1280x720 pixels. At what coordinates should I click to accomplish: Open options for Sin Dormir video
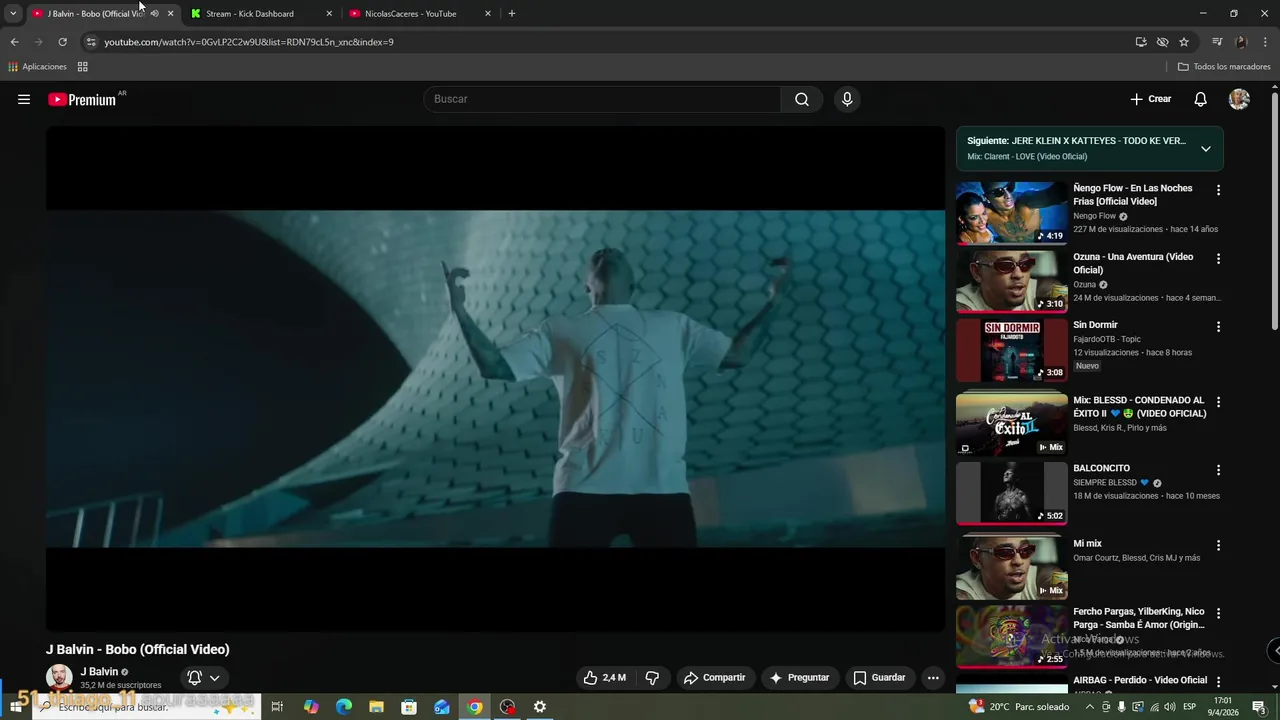pyautogui.click(x=1218, y=327)
